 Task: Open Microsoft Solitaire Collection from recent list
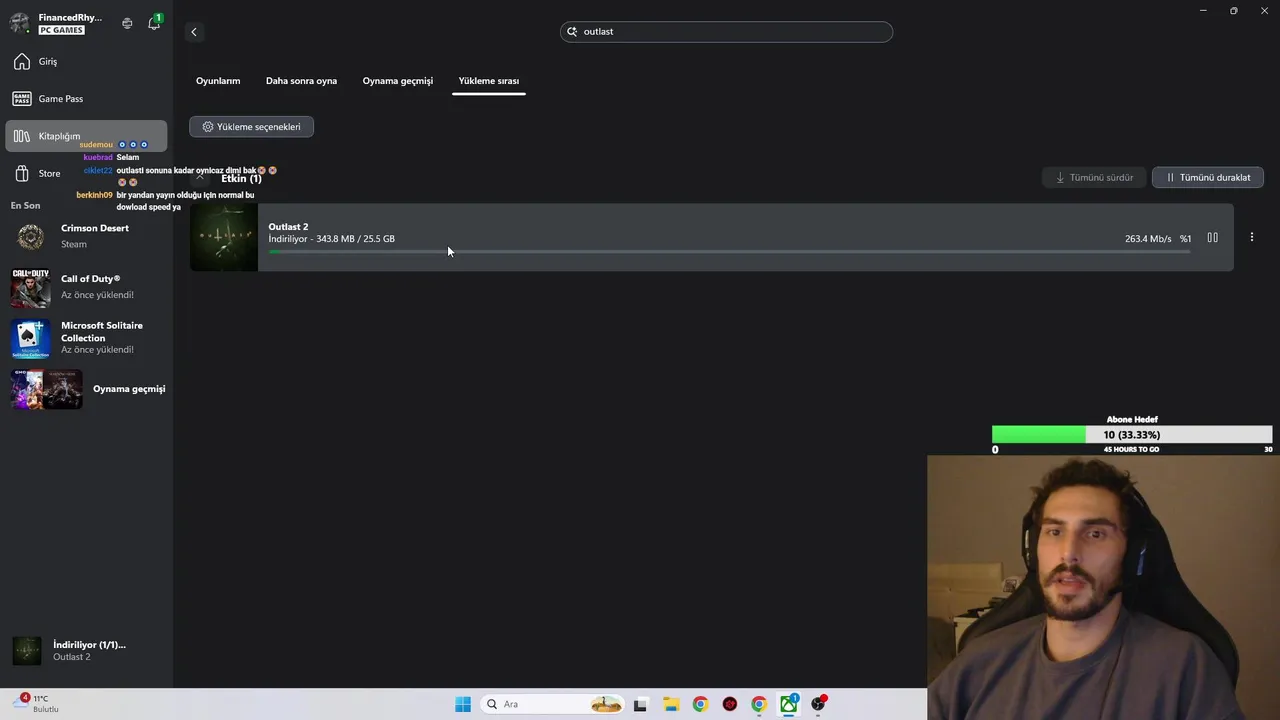coord(86,338)
